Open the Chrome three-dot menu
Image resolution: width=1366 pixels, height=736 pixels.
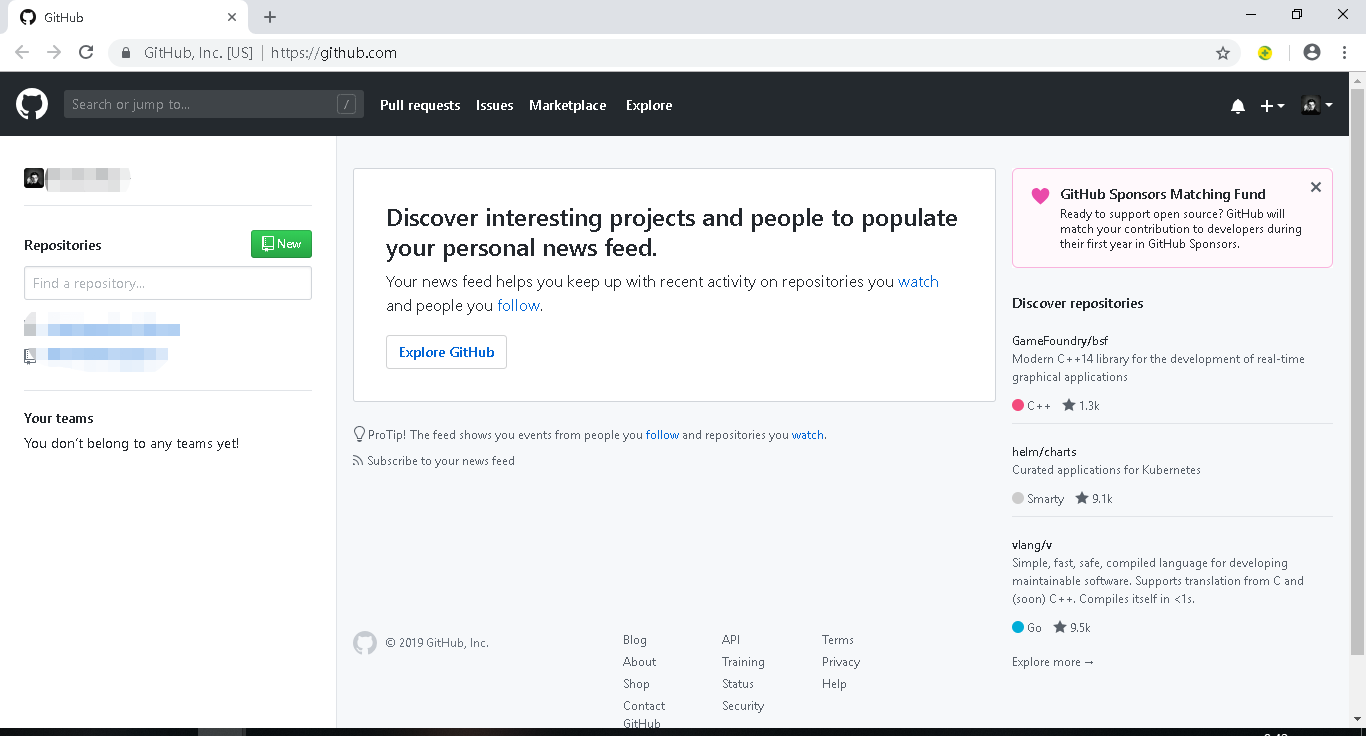[1344, 53]
